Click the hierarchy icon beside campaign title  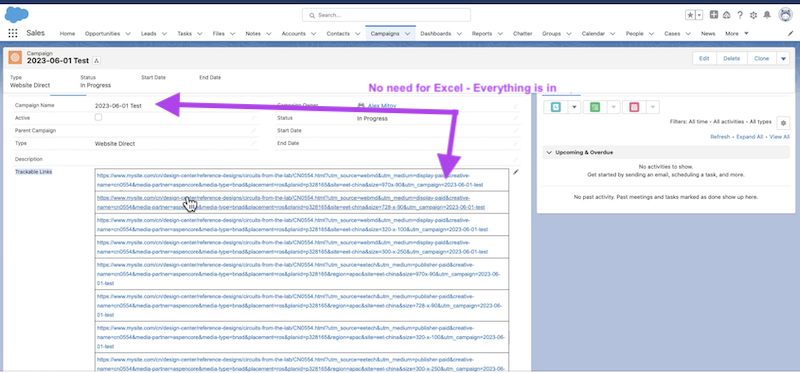pos(97,61)
